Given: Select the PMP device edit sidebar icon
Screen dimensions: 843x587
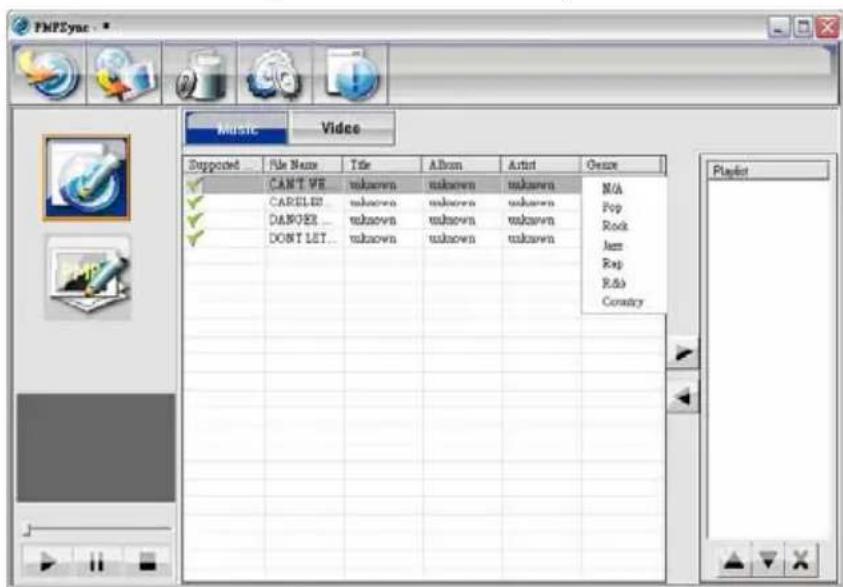Looking at the screenshot, I should (88, 276).
